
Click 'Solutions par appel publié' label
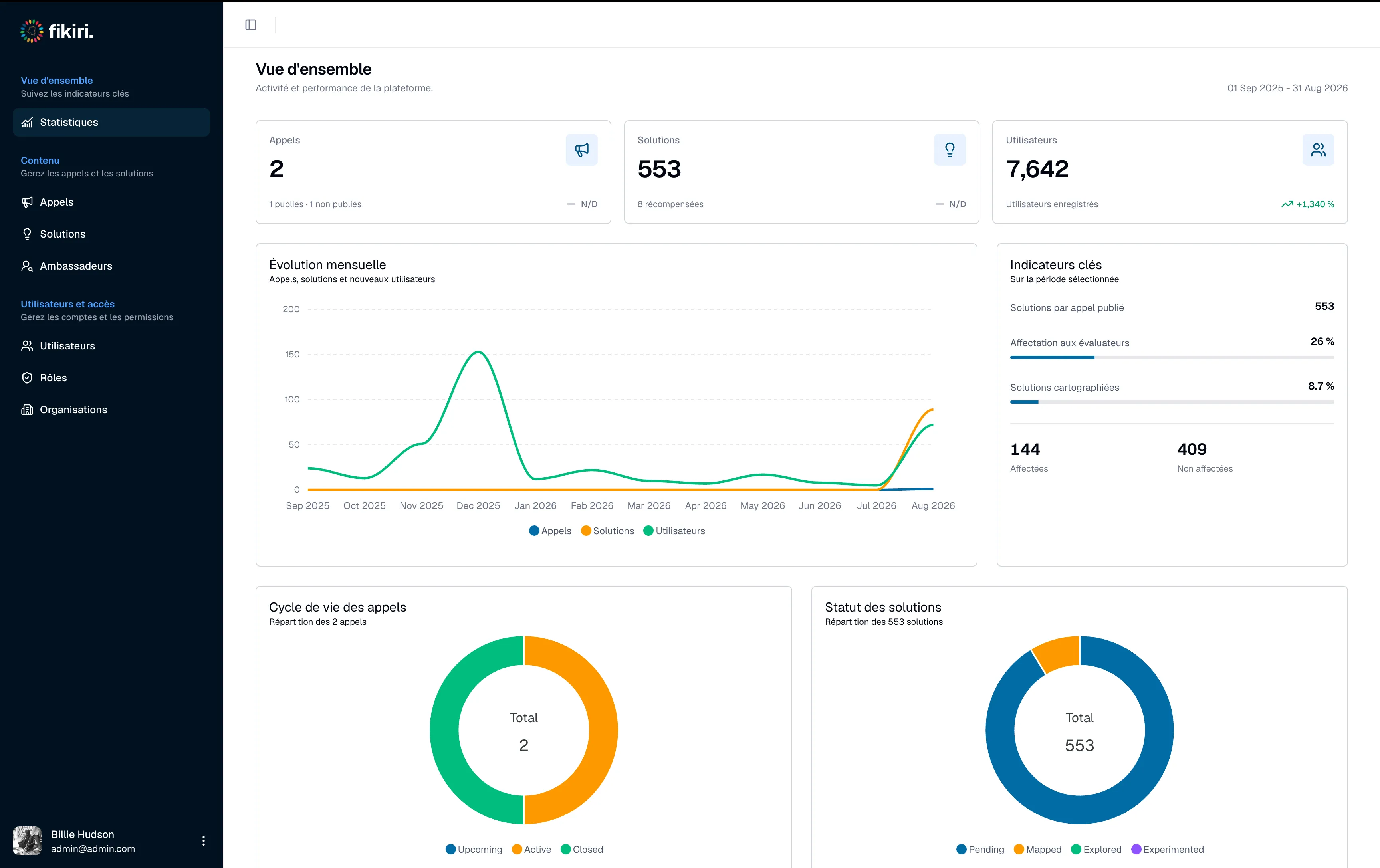1067,308
